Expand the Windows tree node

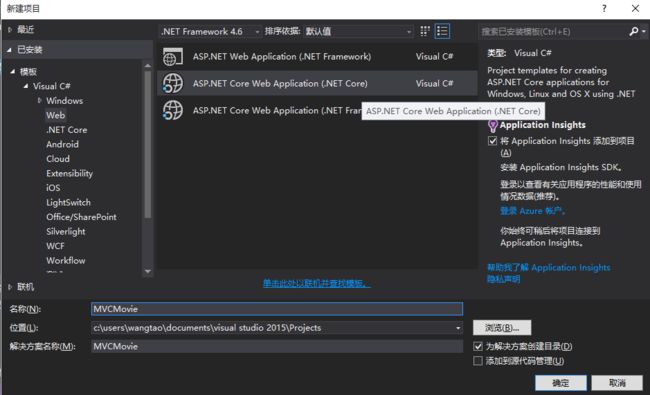(39, 100)
